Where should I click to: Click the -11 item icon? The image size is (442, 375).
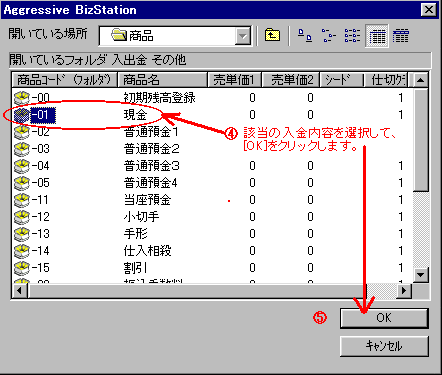[x=22, y=200]
